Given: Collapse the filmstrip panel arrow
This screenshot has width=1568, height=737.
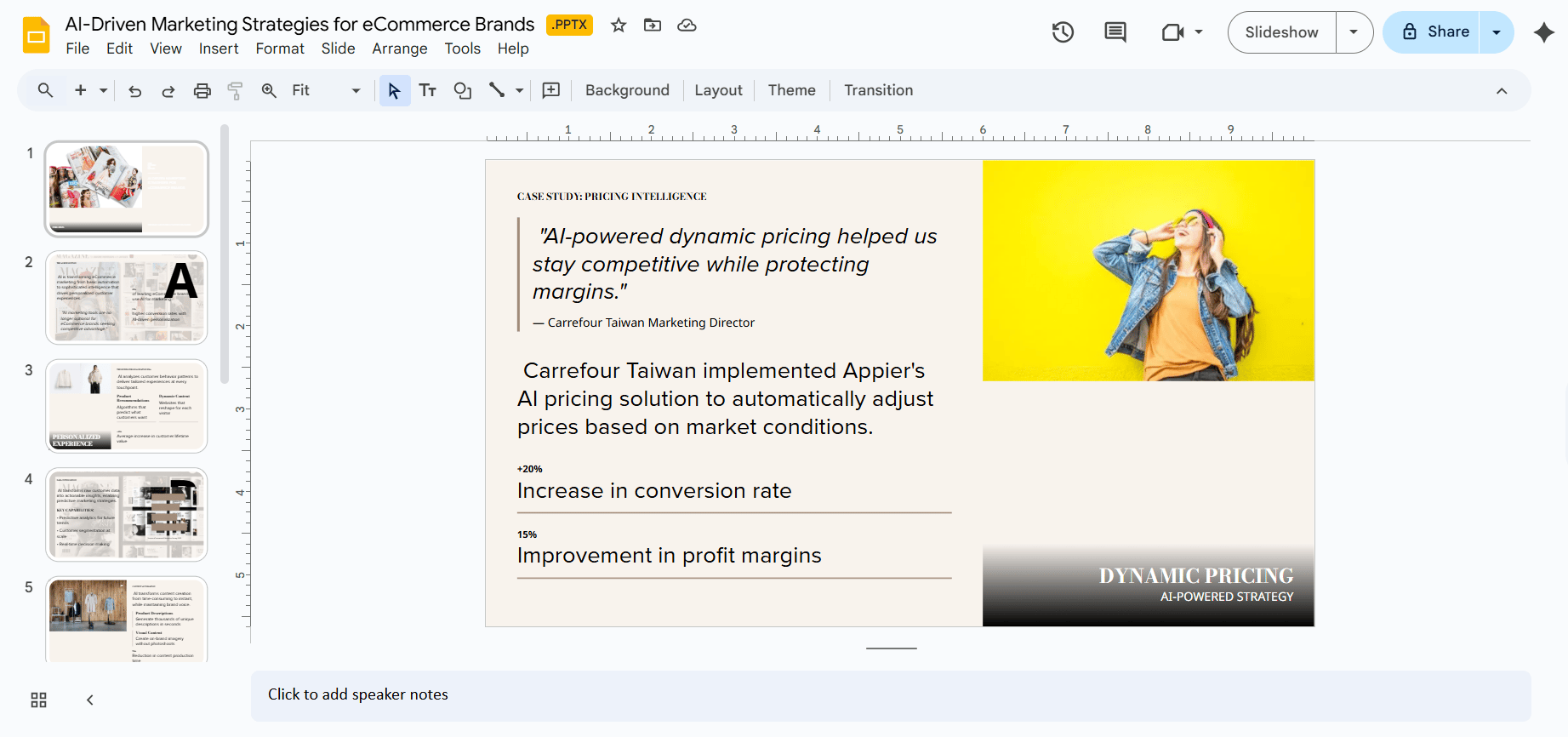Looking at the screenshot, I should pyautogui.click(x=89, y=700).
